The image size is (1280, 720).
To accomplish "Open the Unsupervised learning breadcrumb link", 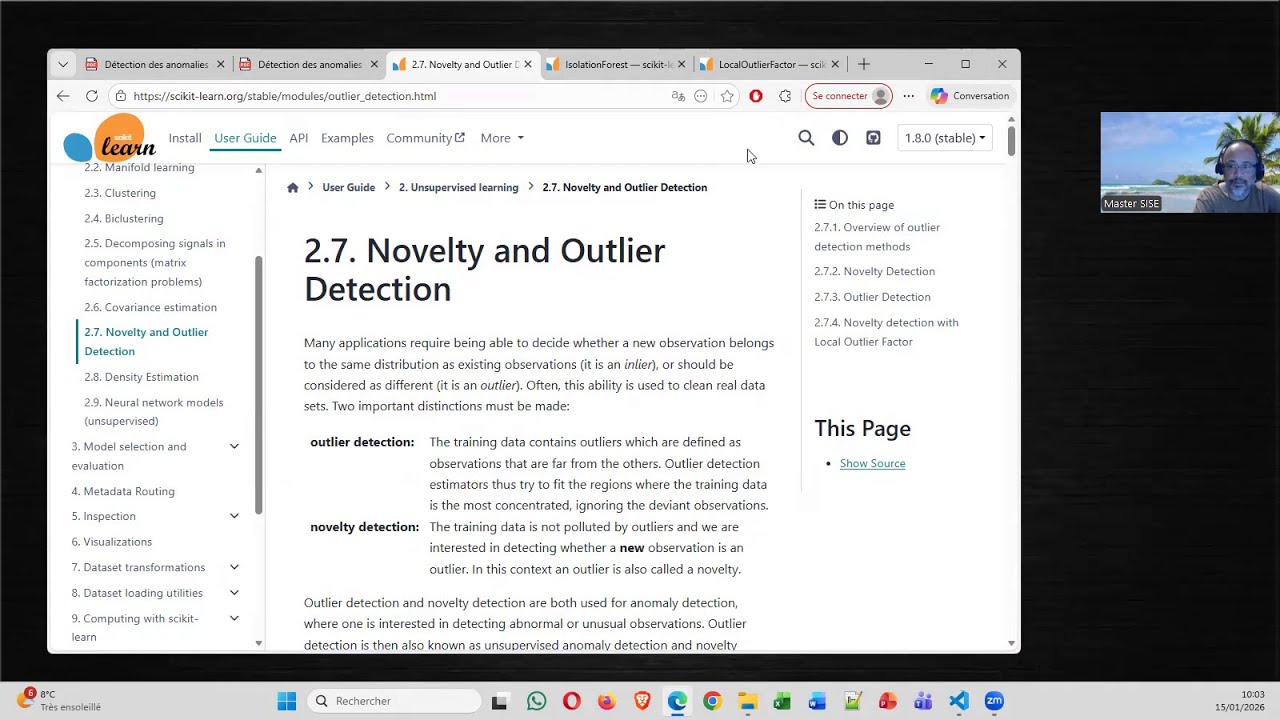I will coord(459,188).
